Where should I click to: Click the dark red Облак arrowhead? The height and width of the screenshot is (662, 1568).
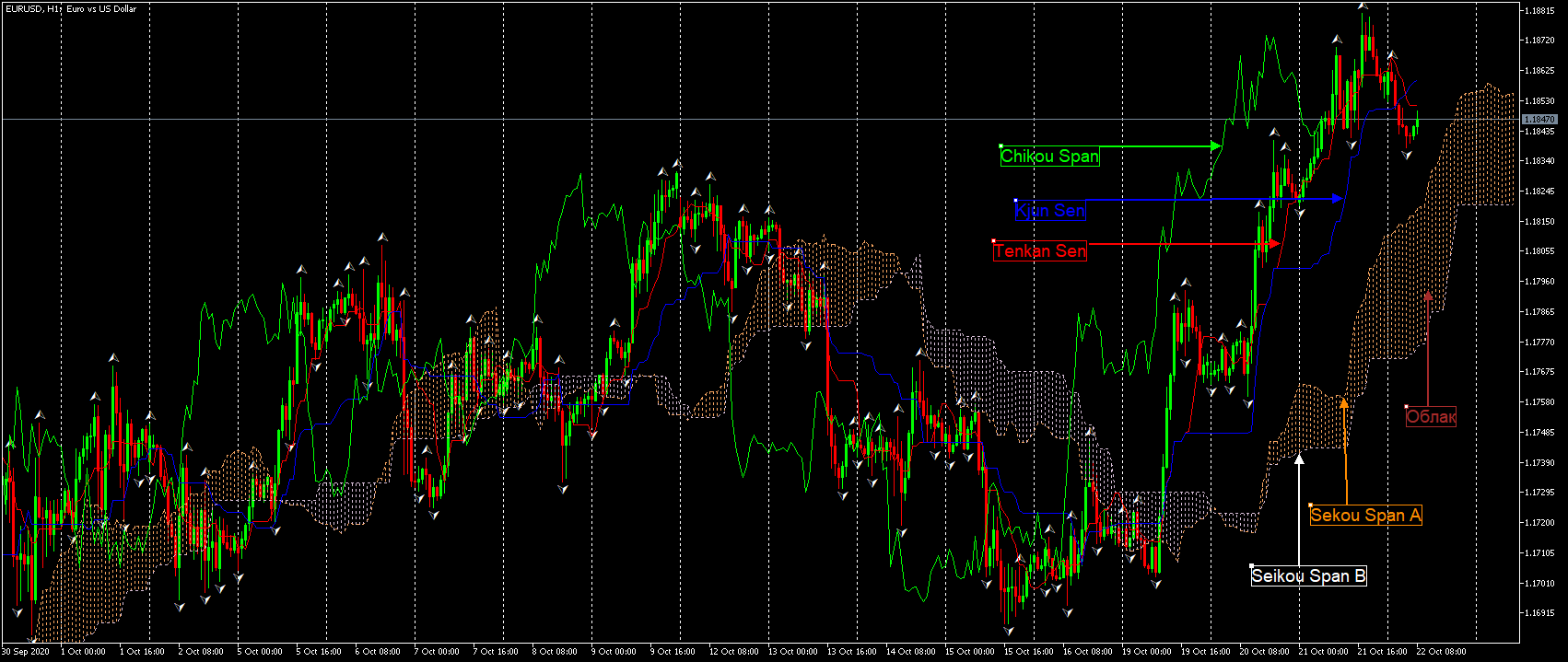(x=1428, y=296)
